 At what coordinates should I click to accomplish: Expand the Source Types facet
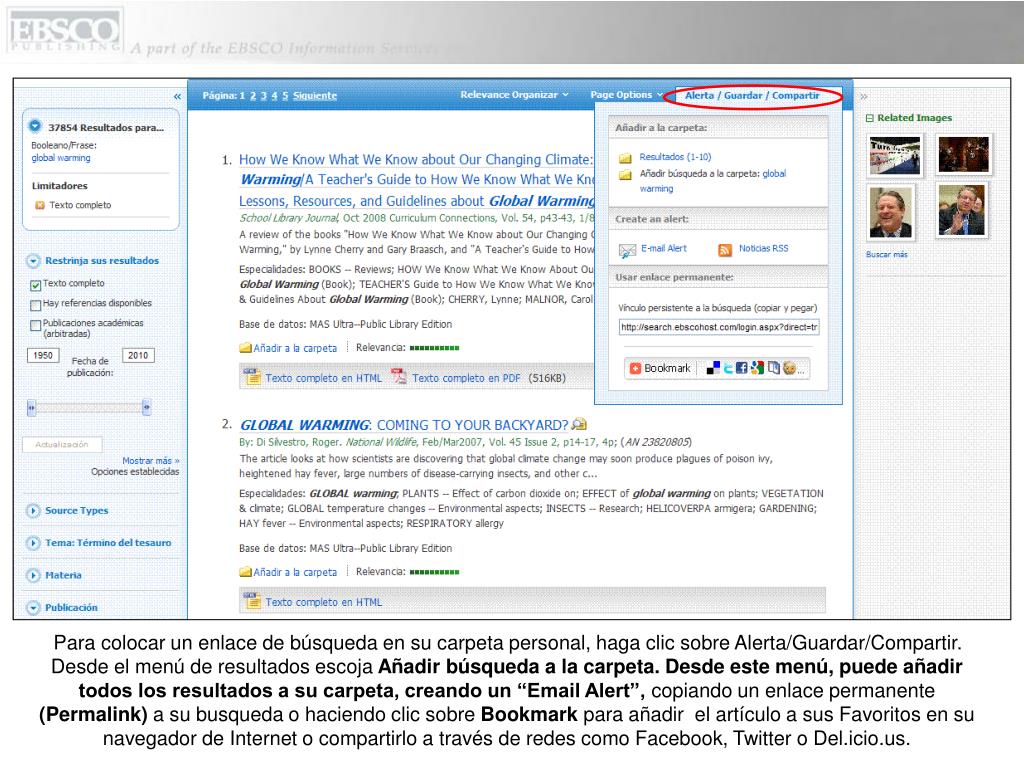33,511
